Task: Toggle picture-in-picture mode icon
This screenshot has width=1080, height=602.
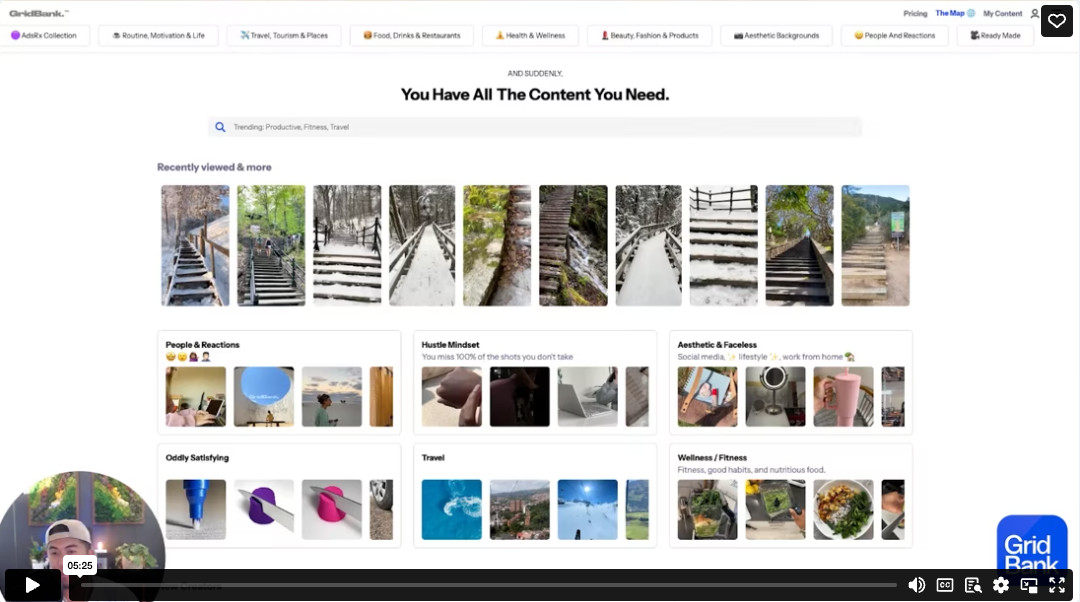Action: [x=1029, y=585]
